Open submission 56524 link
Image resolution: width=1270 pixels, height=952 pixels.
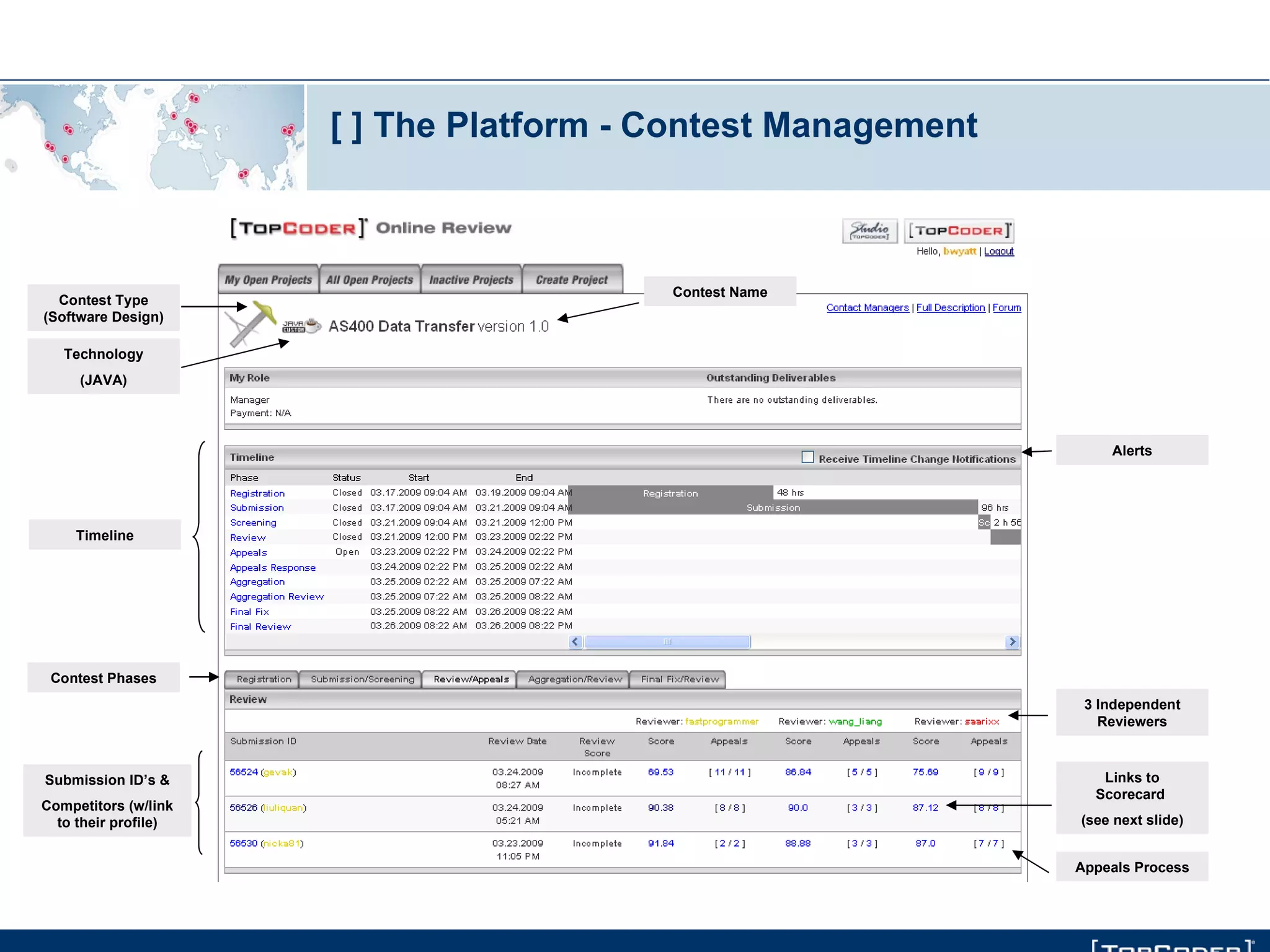tap(243, 772)
